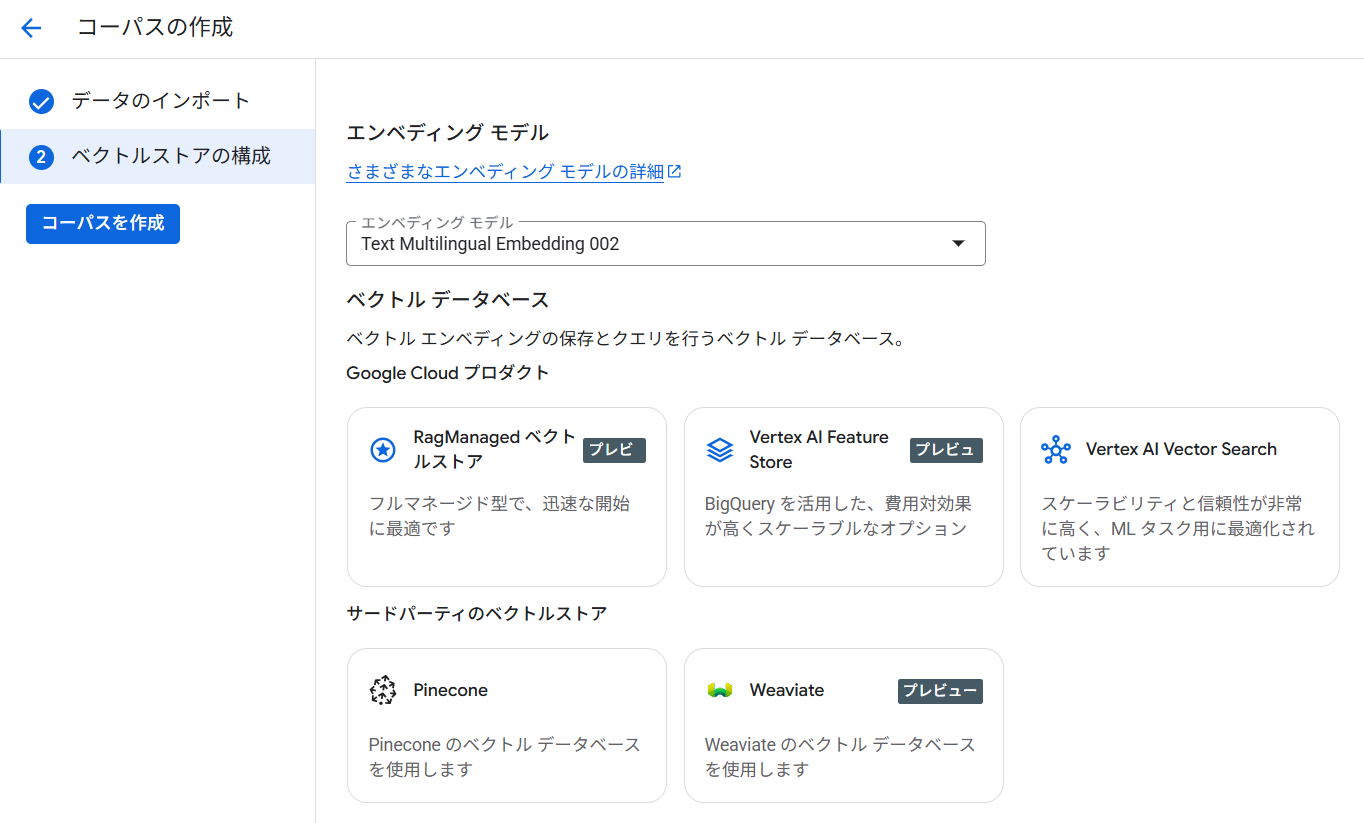
Task: Click the Vertex AI Vector Search network icon
Action: (1055, 450)
